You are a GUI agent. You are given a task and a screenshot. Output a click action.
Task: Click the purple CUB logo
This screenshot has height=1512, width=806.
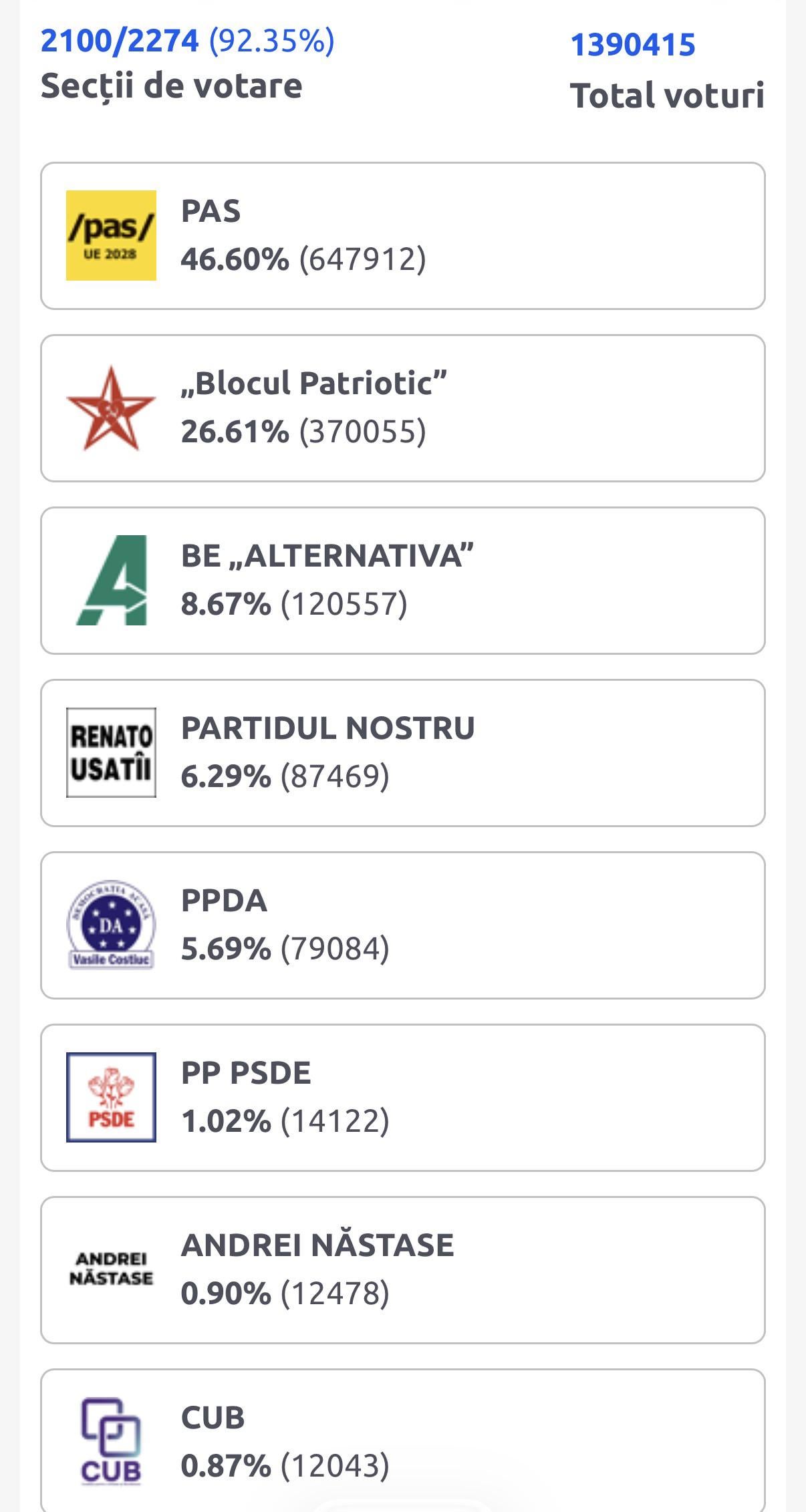(x=111, y=1441)
